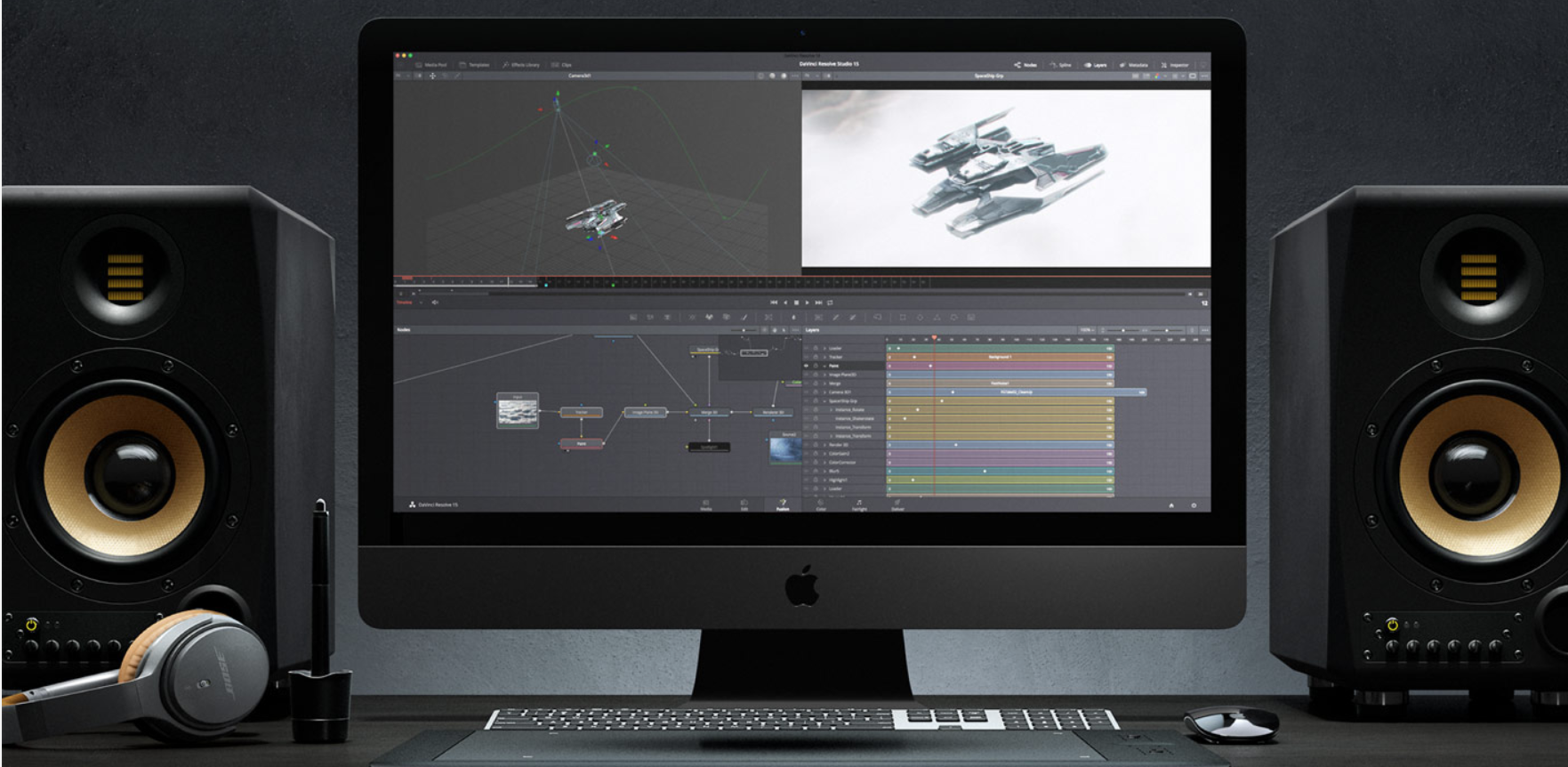
Task: Collapse the SpaceShip Grp layer group
Action: [824, 401]
